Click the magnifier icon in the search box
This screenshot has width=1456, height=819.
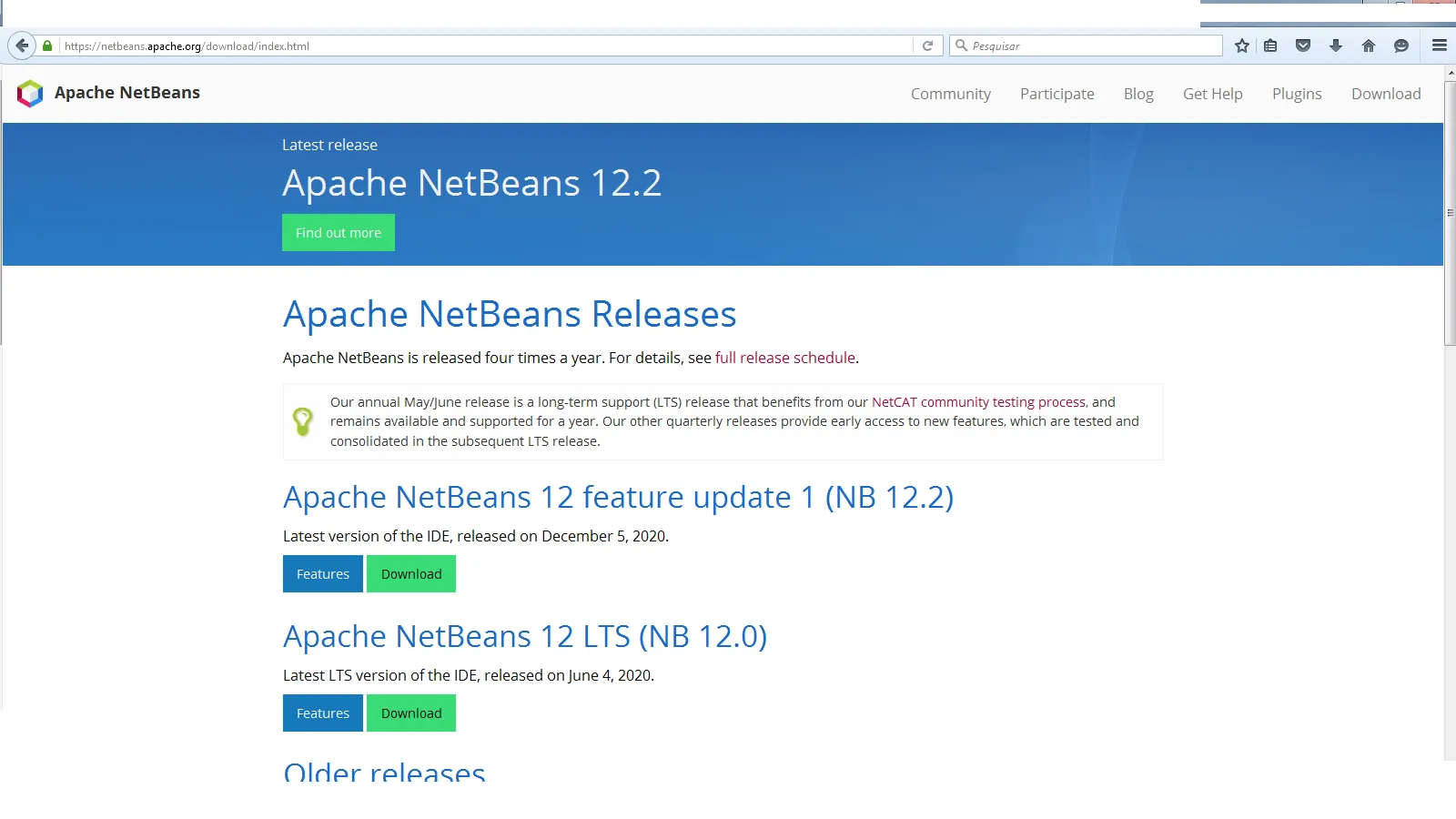tap(961, 45)
